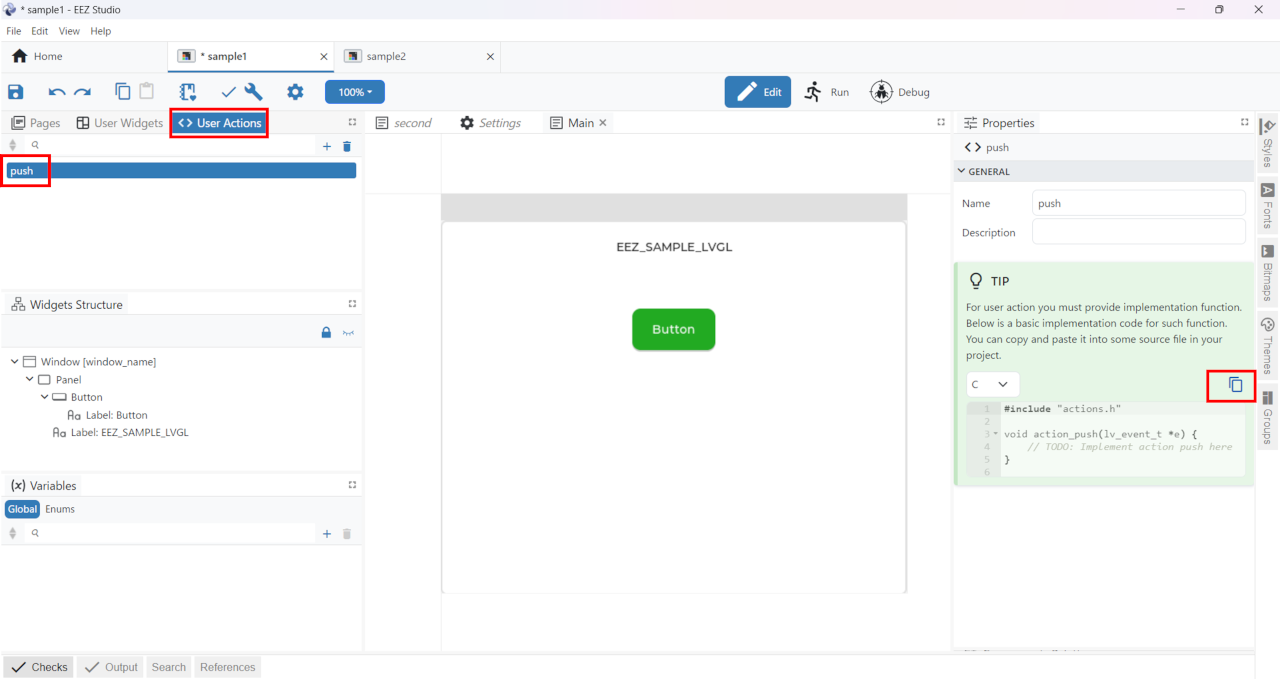Open project settings gear icon
Screen dimensions: 1280x679
(295, 92)
